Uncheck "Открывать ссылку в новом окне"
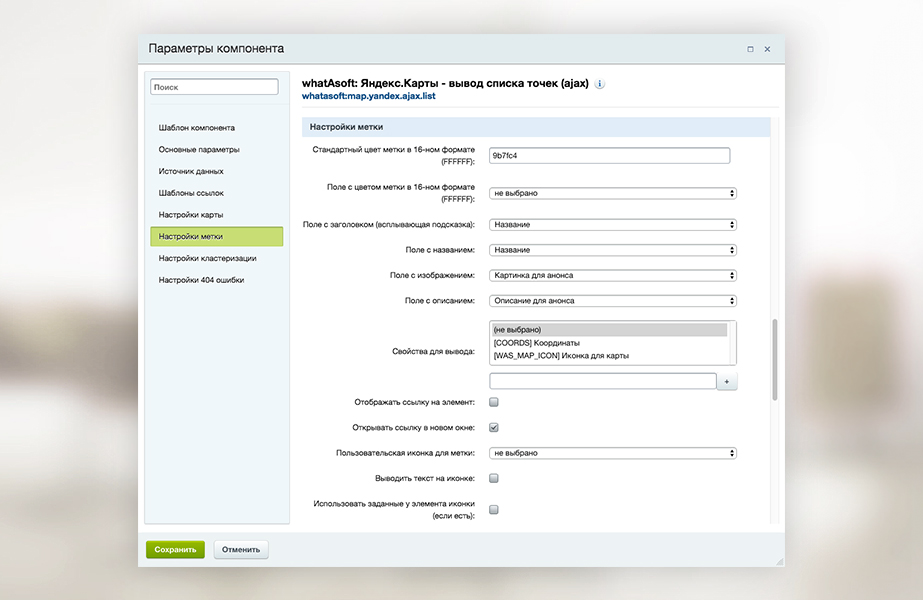 coord(494,427)
